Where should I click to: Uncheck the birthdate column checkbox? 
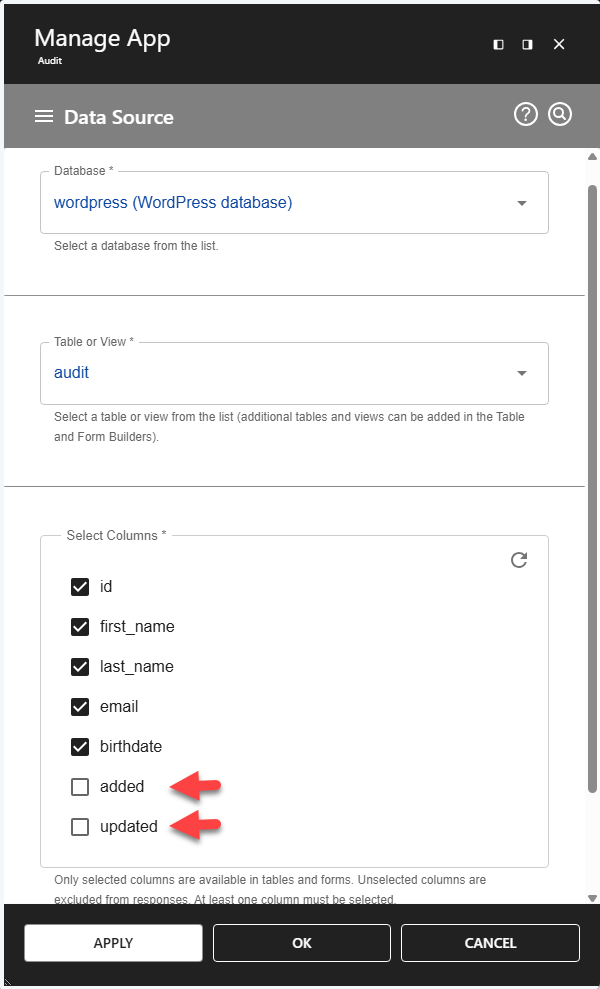point(80,747)
